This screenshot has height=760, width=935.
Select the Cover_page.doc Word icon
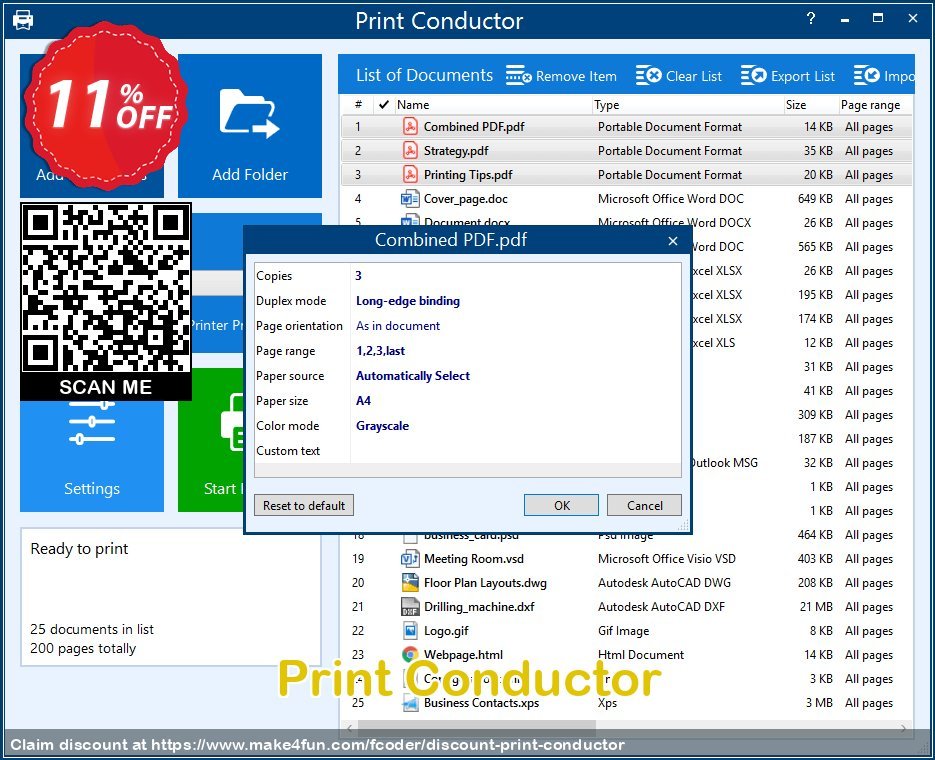pyautogui.click(x=410, y=198)
